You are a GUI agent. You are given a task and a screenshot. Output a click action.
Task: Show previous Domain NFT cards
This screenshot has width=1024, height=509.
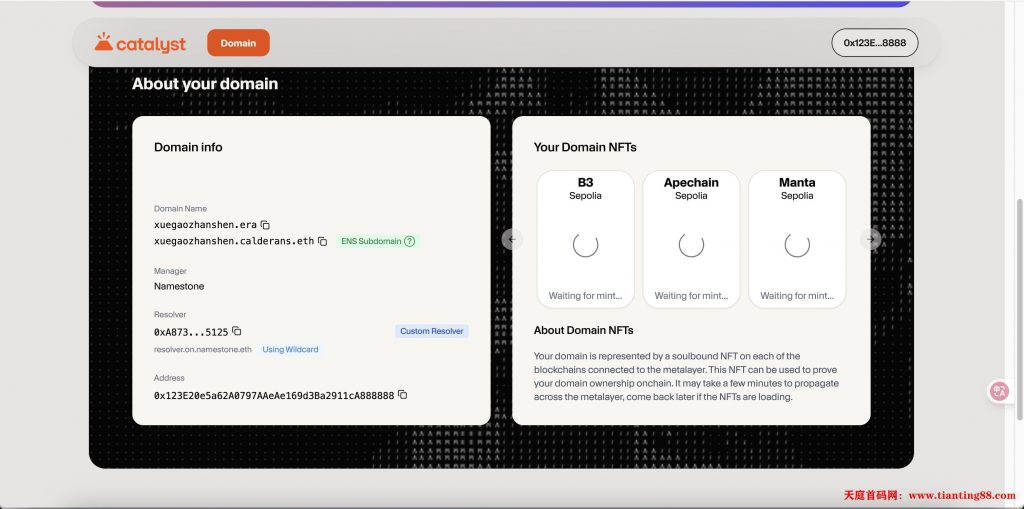(x=512, y=239)
